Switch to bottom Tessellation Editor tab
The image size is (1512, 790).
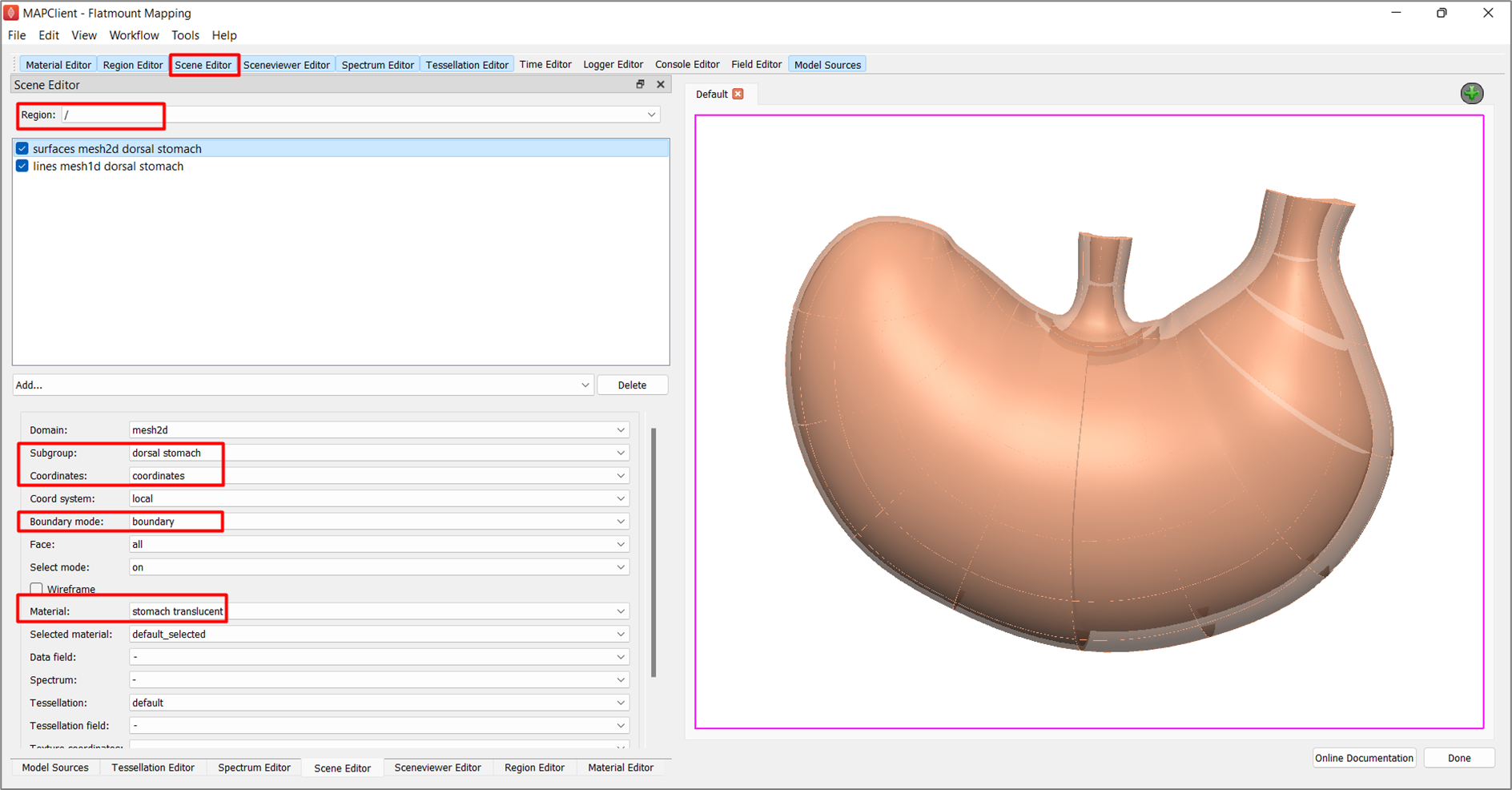[x=153, y=768]
